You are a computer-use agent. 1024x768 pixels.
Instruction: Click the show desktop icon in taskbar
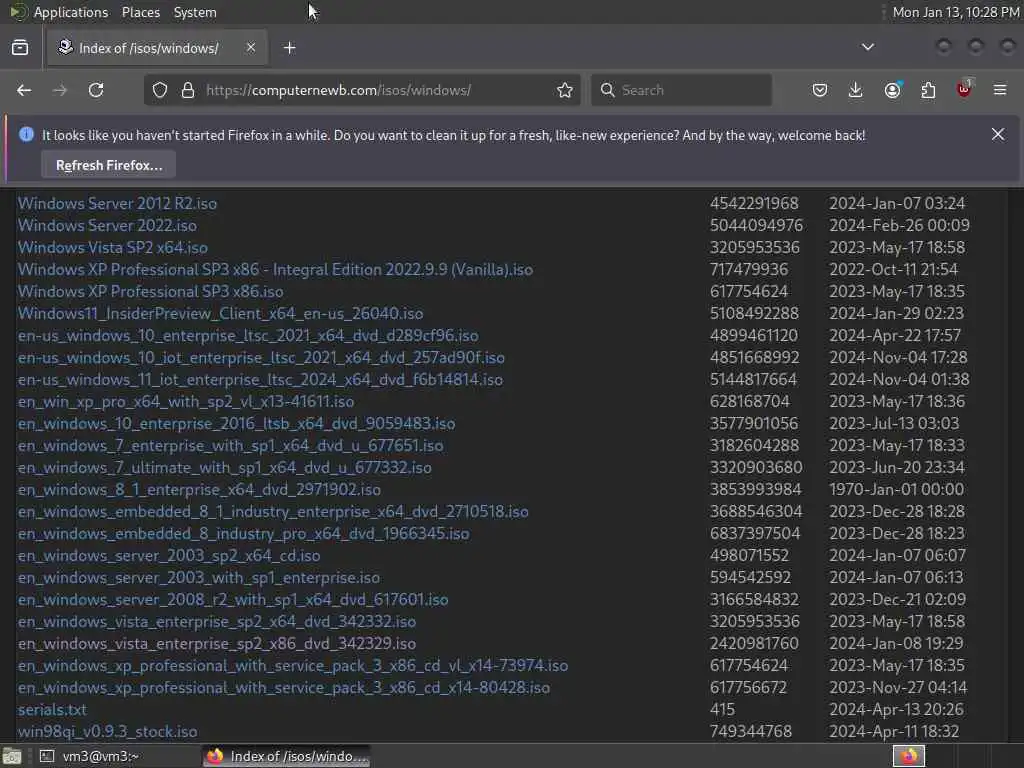12,756
